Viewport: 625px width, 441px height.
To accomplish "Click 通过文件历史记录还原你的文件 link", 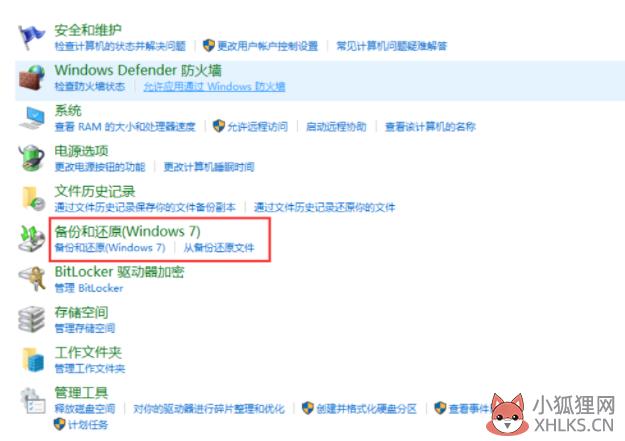I will click(x=324, y=207).
